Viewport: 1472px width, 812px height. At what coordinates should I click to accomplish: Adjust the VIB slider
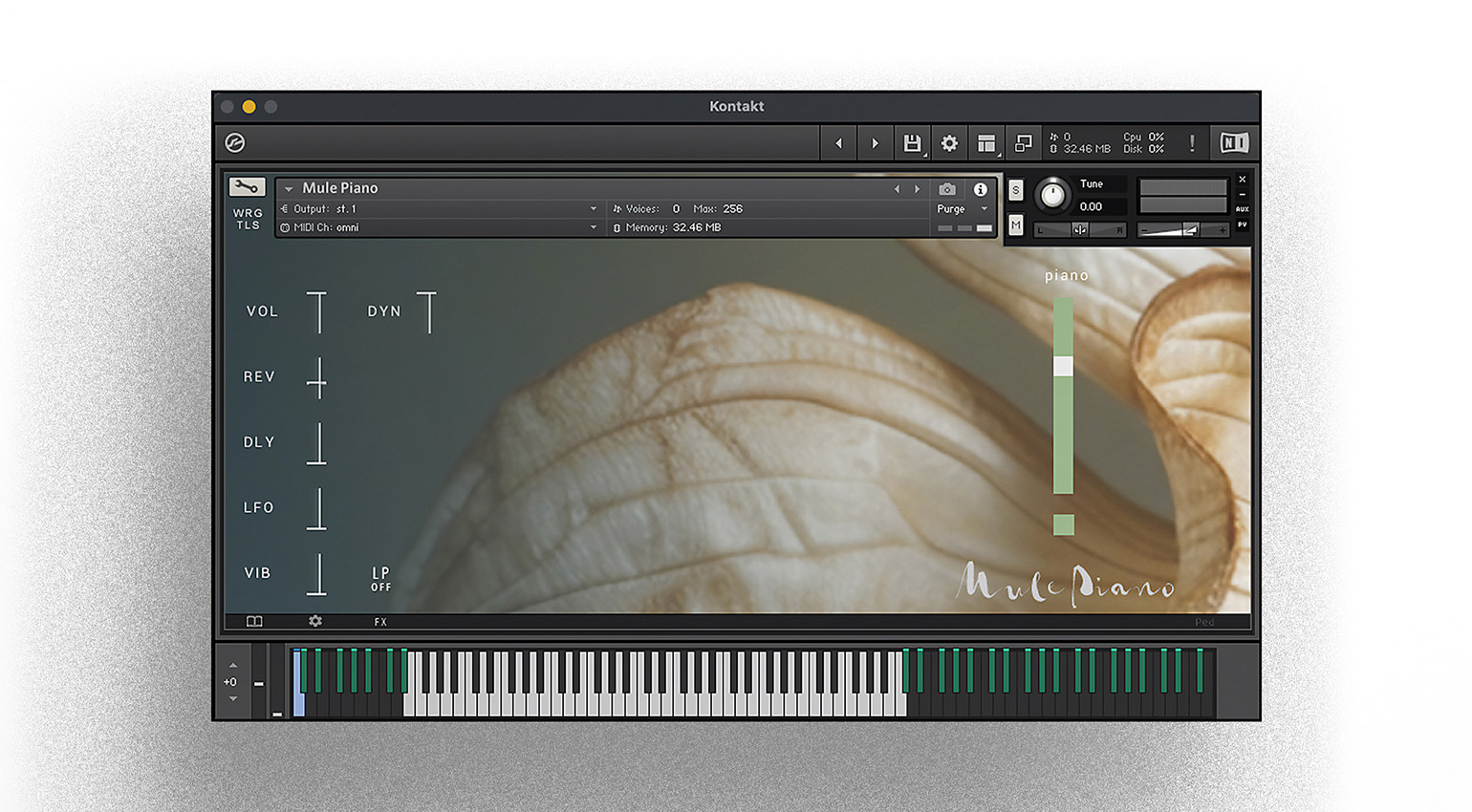[316, 574]
